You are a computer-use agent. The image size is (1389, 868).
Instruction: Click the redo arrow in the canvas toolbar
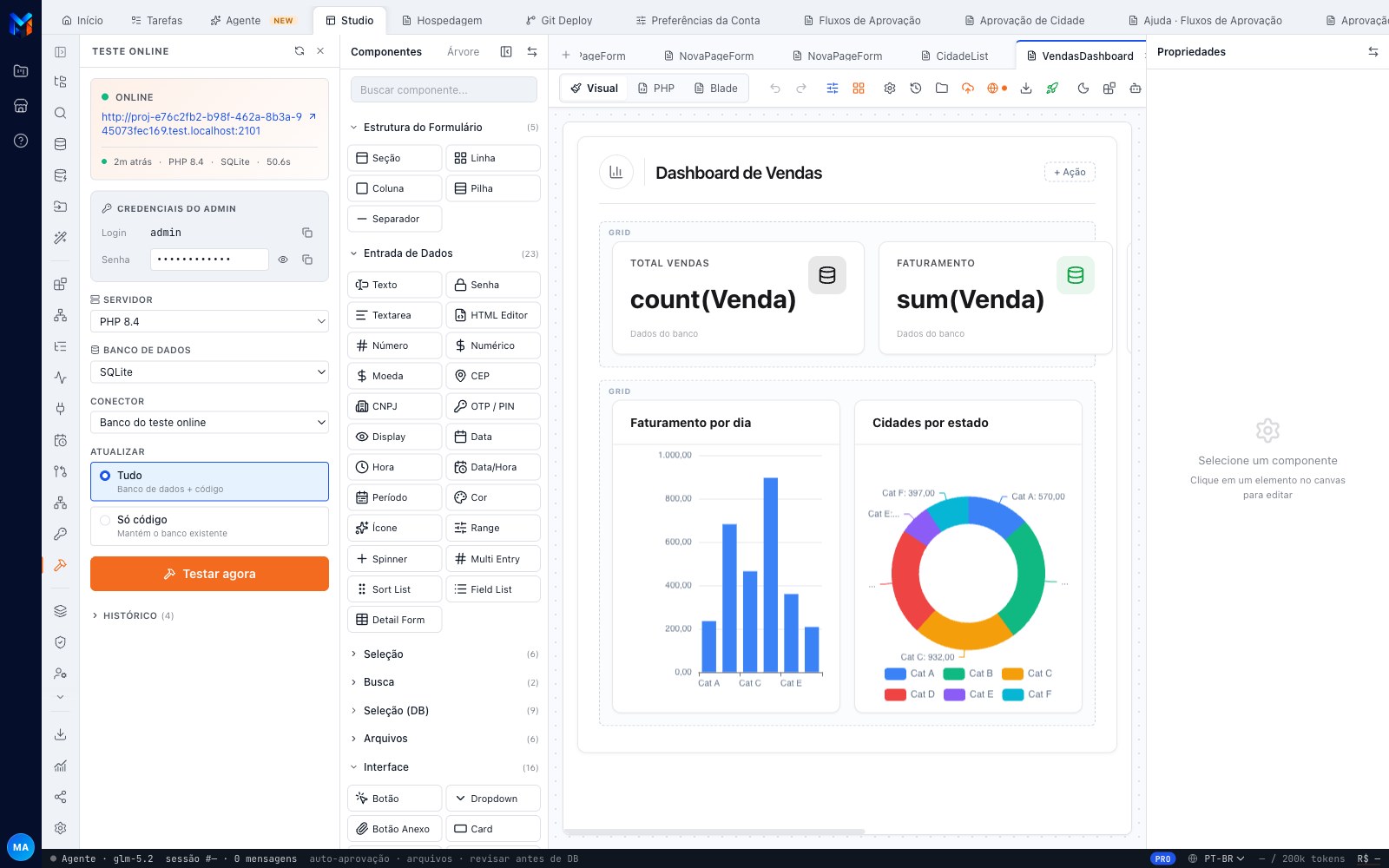801,89
